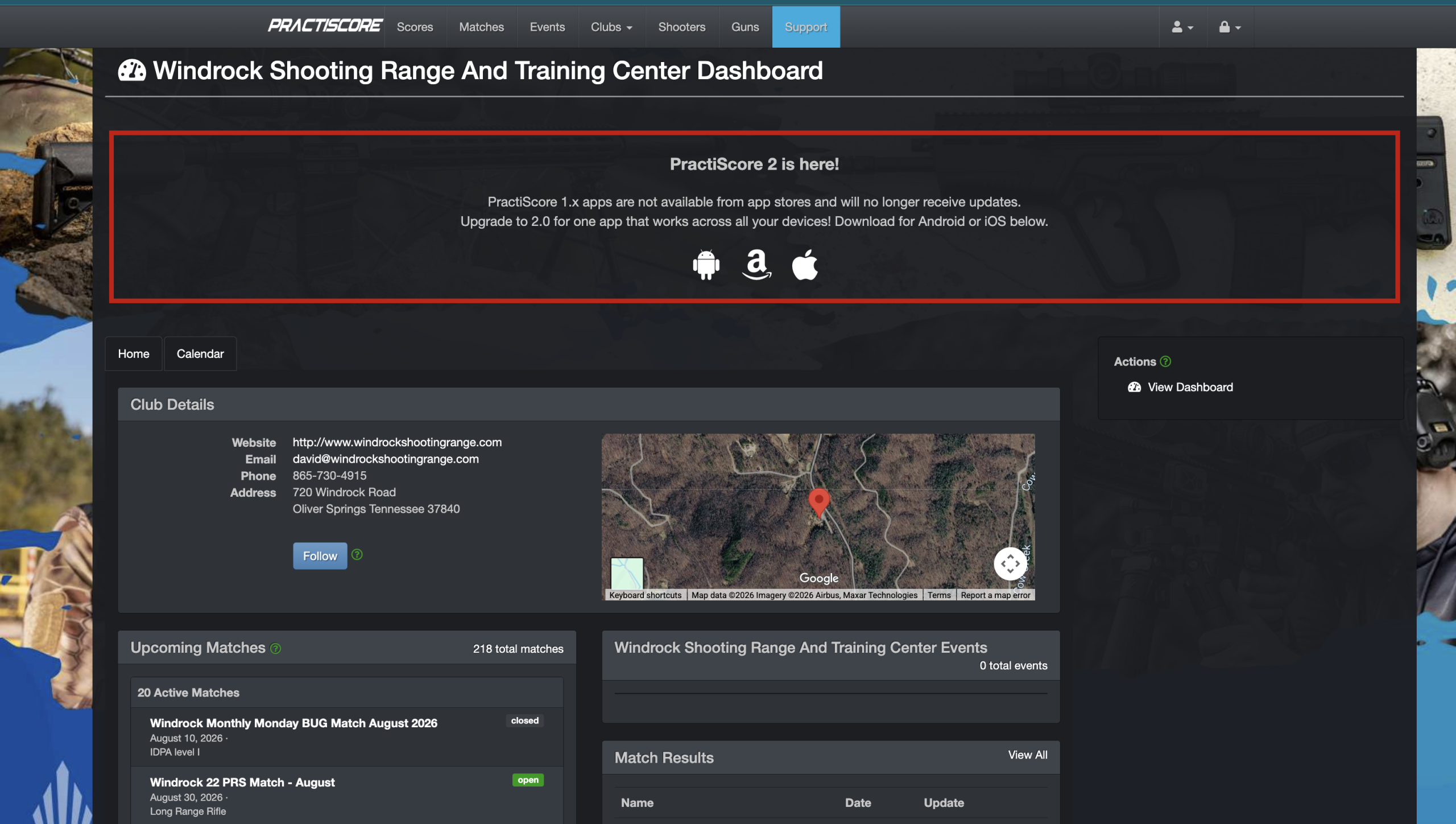This screenshot has width=1456, height=824.
Task: Download the iOS app via Apple icon
Action: point(805,265)
